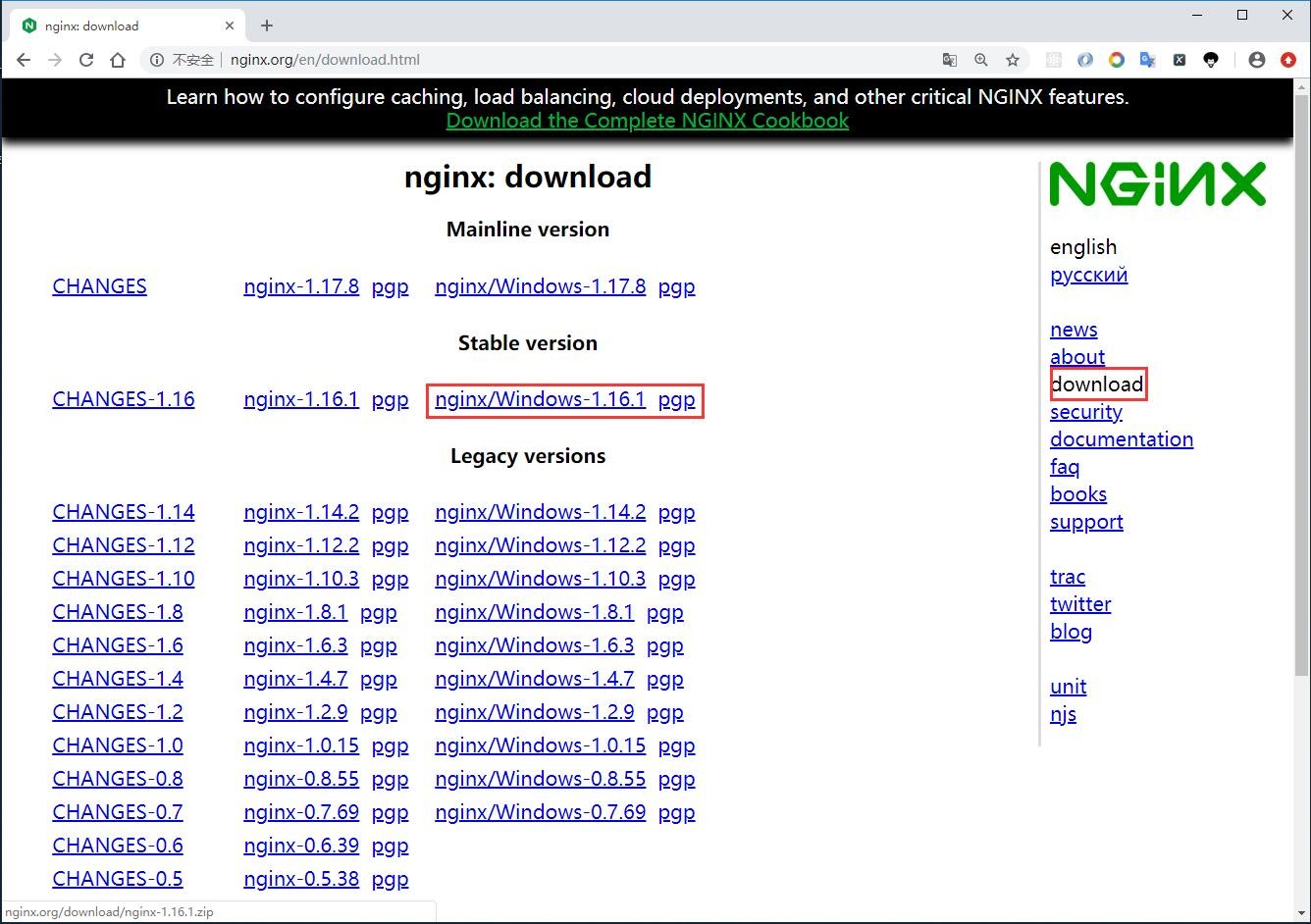Click the NGINX logo
The image size is (1311, 924).
pos(1158,184)
